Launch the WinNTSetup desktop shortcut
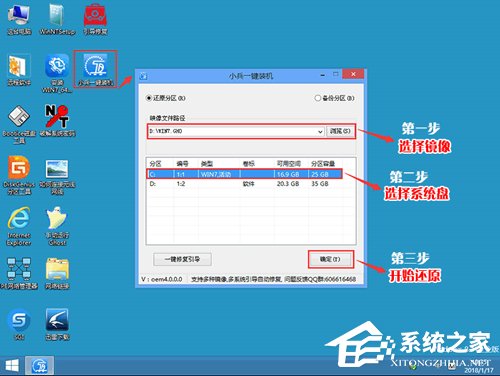Image resolution: width=500 pixels, height=376 pixels. (57, 20)
